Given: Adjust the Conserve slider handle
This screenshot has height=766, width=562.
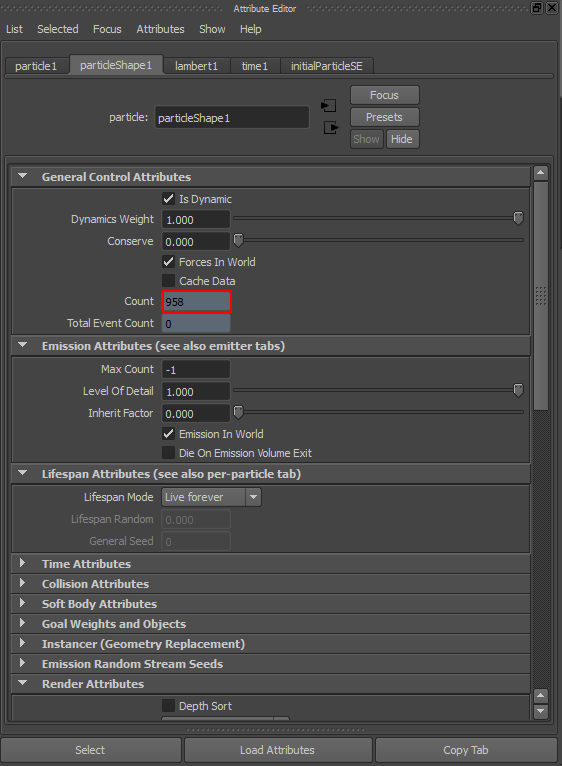Looking at the screenshot, I should [238, 240].
